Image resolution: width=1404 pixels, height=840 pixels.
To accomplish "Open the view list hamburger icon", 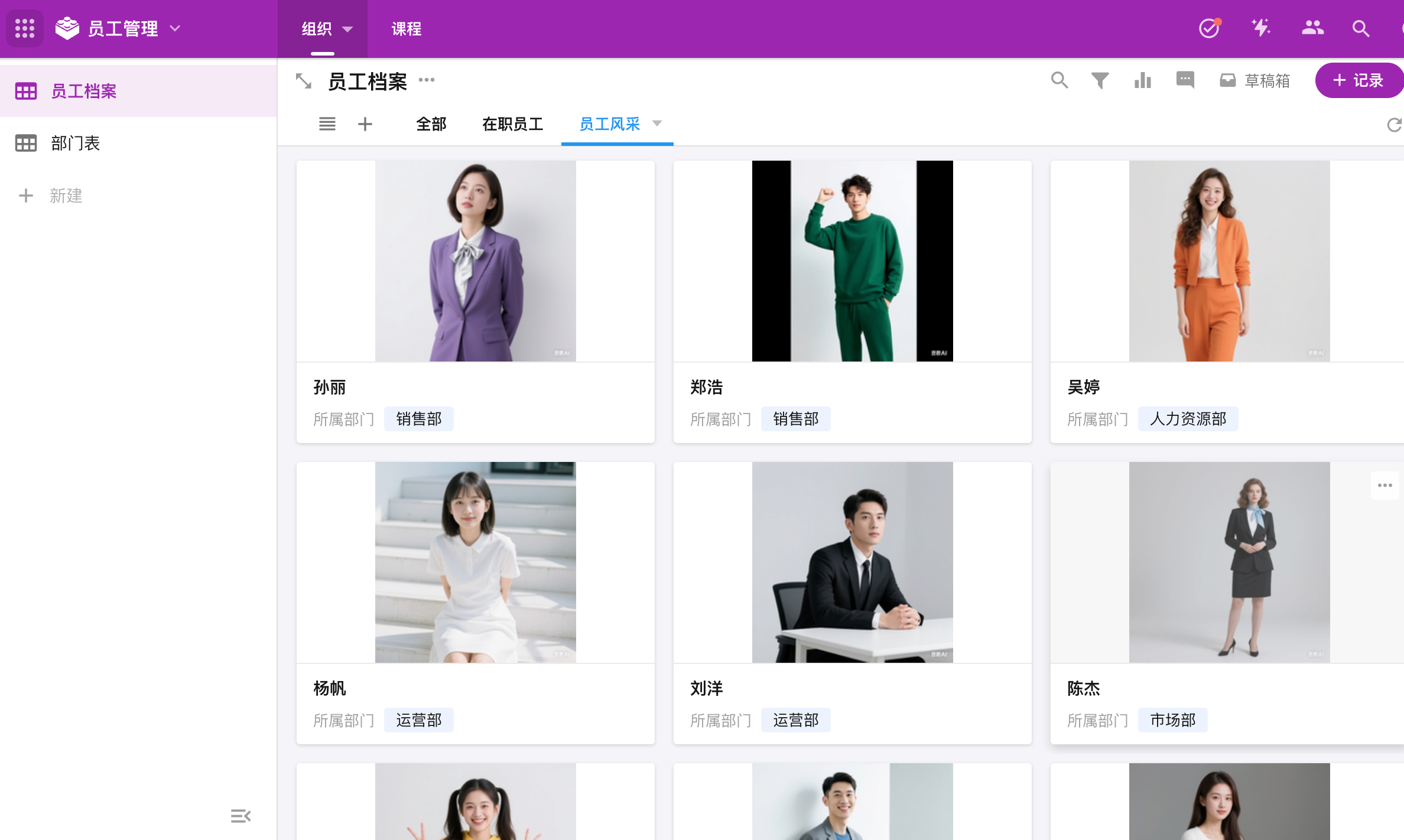I will tap(327, 124).
